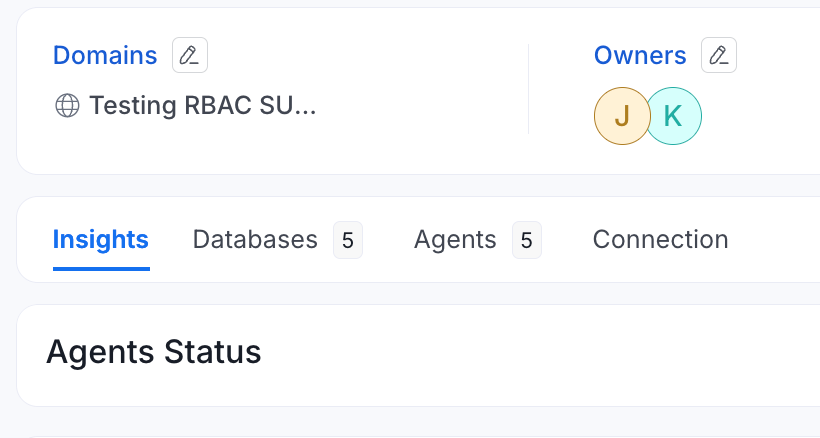The image size is (820, 438).
Task: Click the pencil icon next to Owners
Action: click(x=719, y=55)
